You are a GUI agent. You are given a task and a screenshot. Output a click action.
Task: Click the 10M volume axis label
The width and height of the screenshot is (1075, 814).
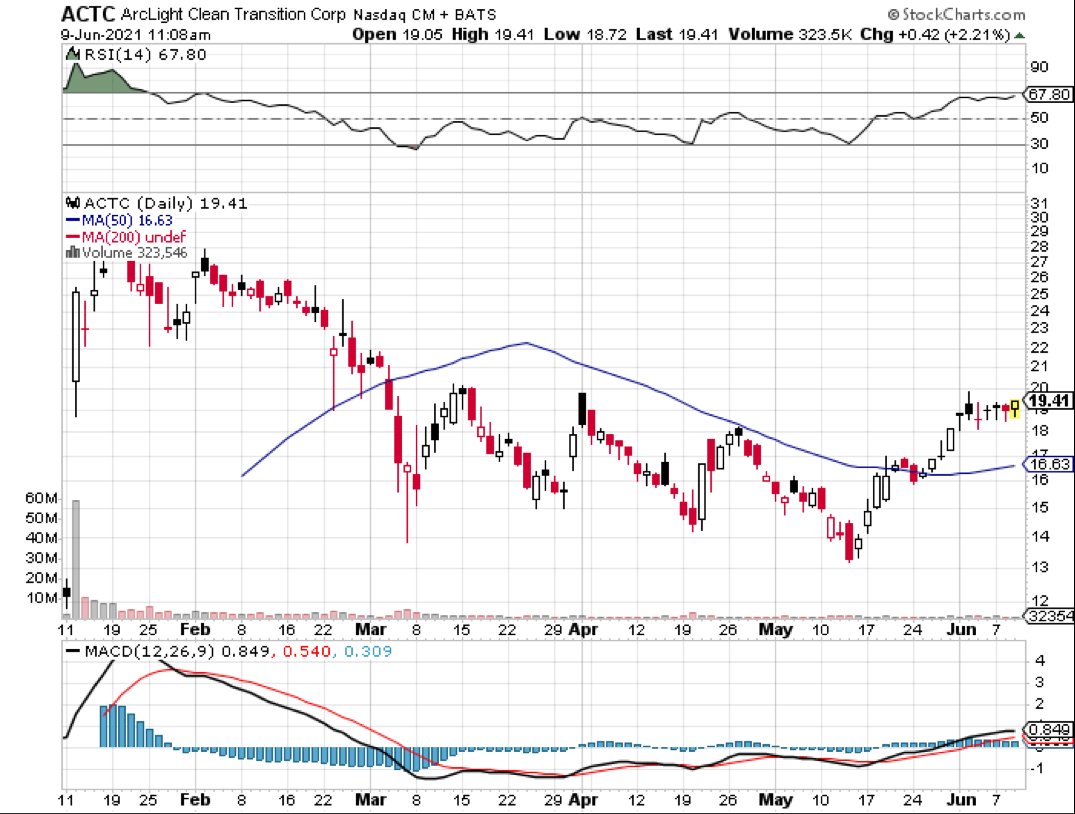click(x=41, y=598)
